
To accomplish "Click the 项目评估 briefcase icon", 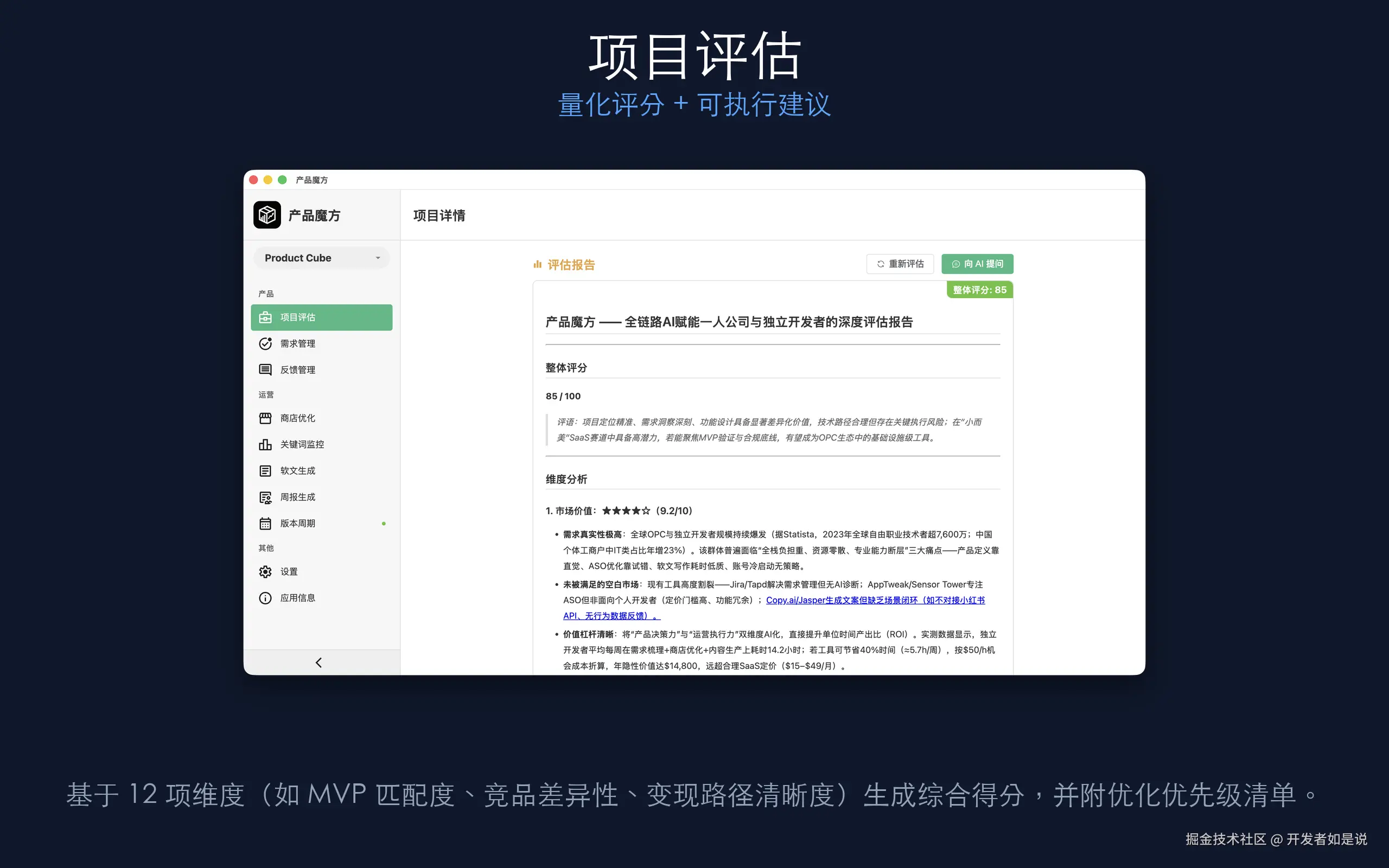I will coord(265,317).
